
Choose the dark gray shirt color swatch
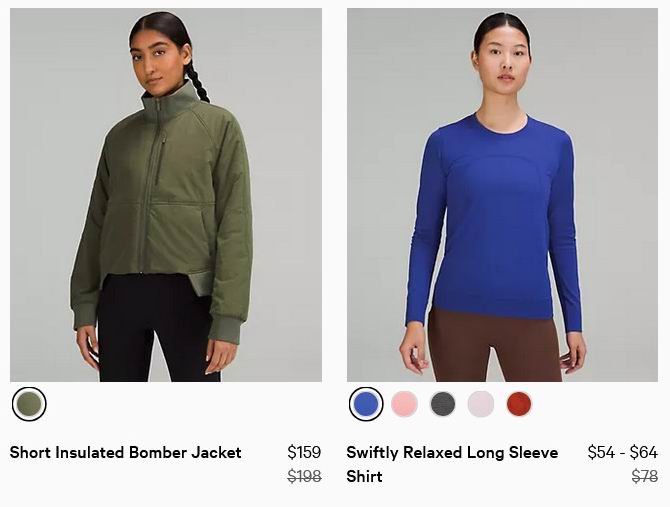(x=443, y=404)
